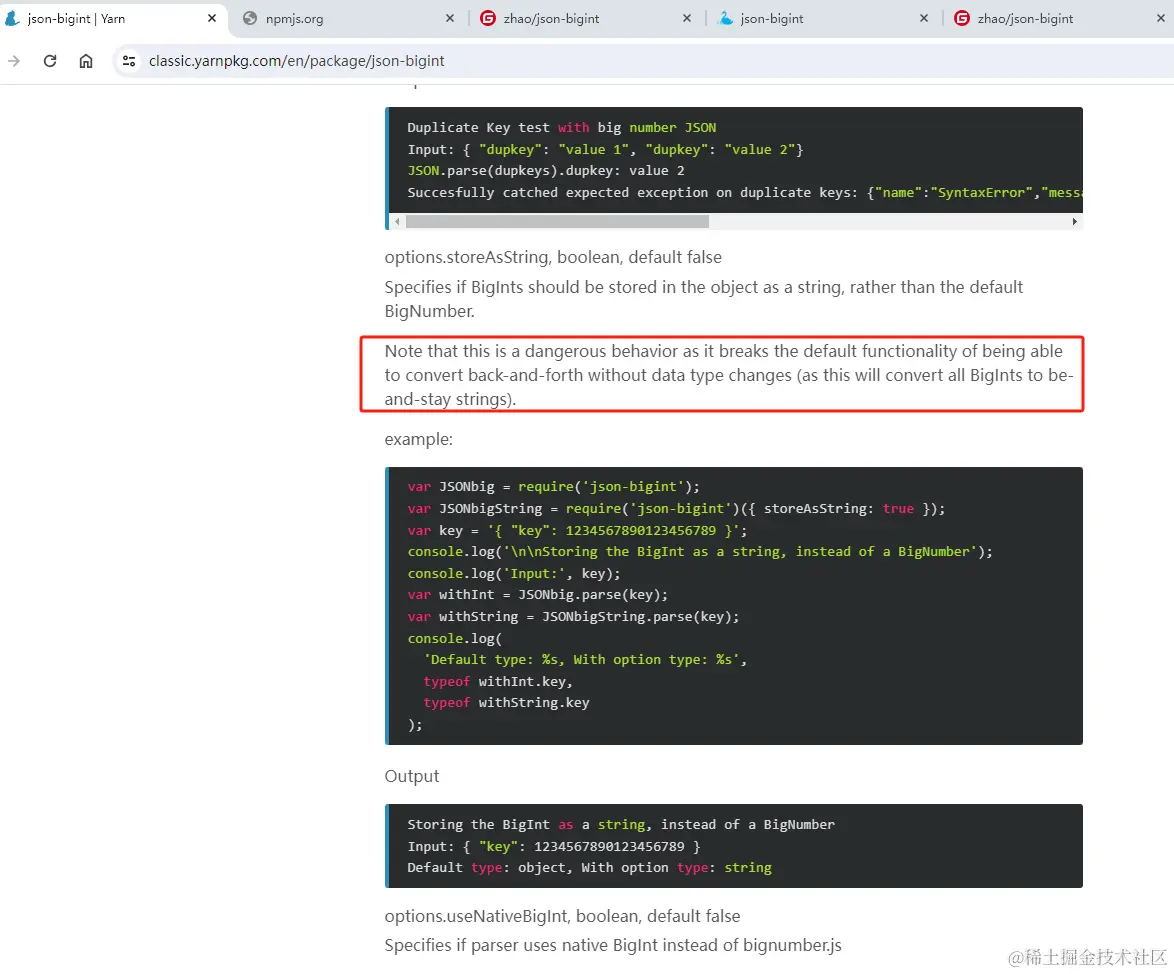
Task: Open site information icon in address bar
Action: (129, 61)
